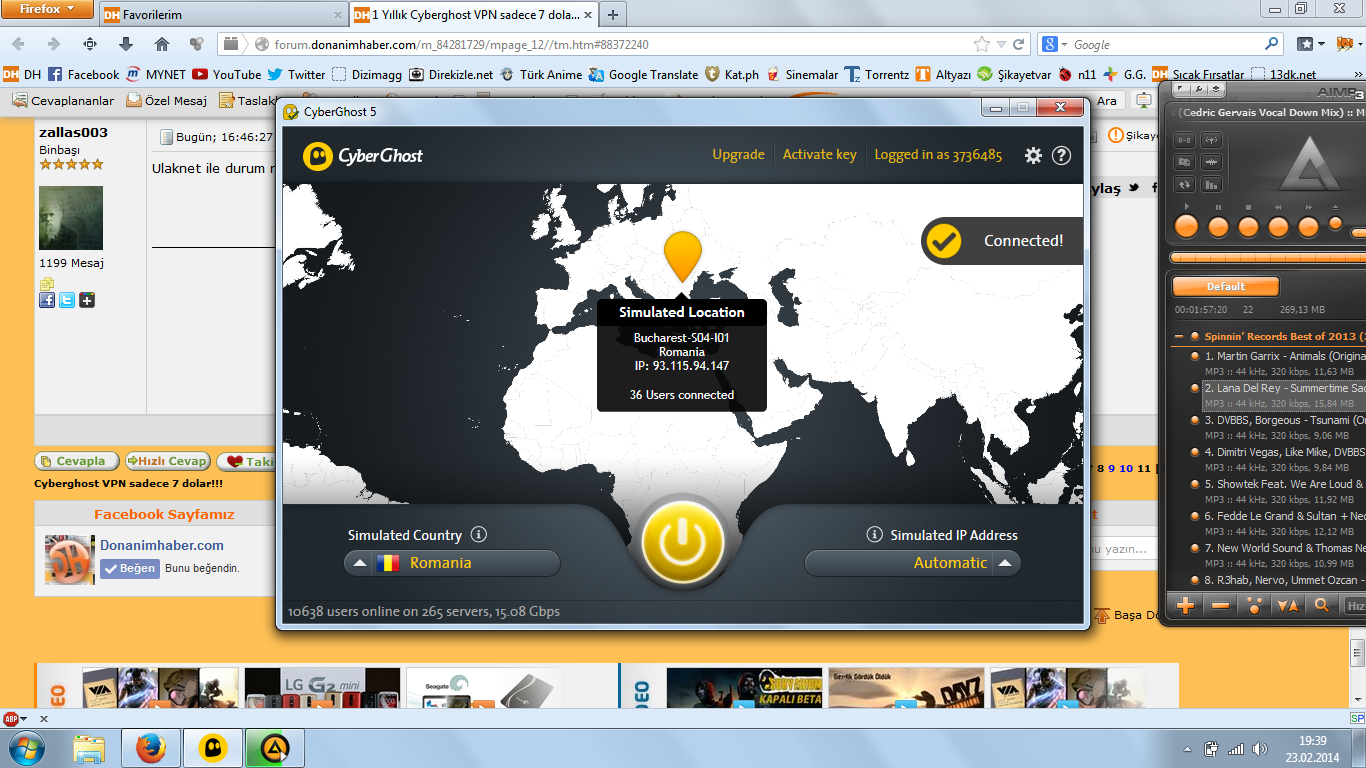Open Simulated IP Address Automatic dropdown
Screen dimensions: 1366x768
(x=913, y=563)
